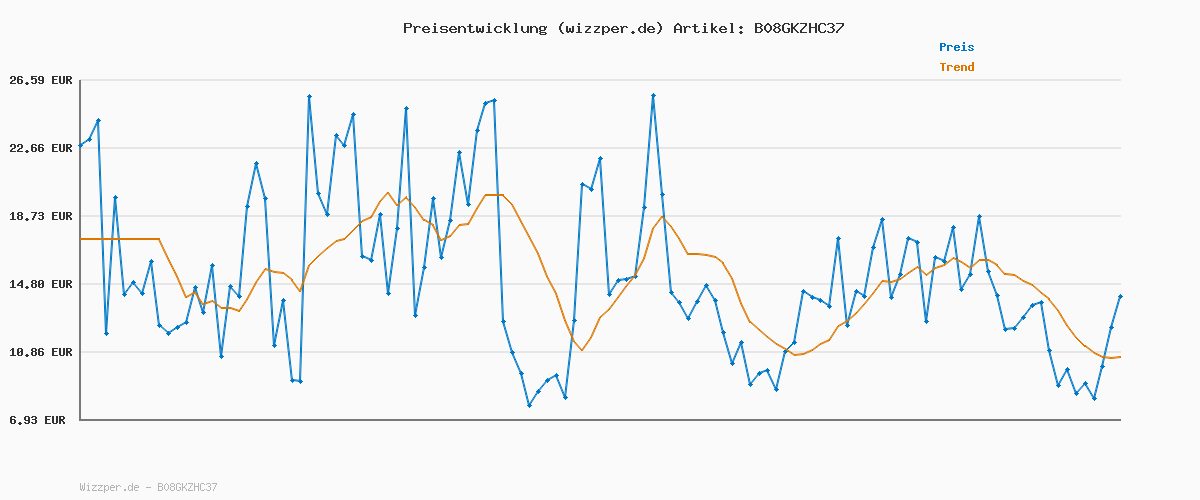This screenshot has height=500, width=1200.
Task: Click the right end of orange trend line
Action: (x=1120, y=357)
